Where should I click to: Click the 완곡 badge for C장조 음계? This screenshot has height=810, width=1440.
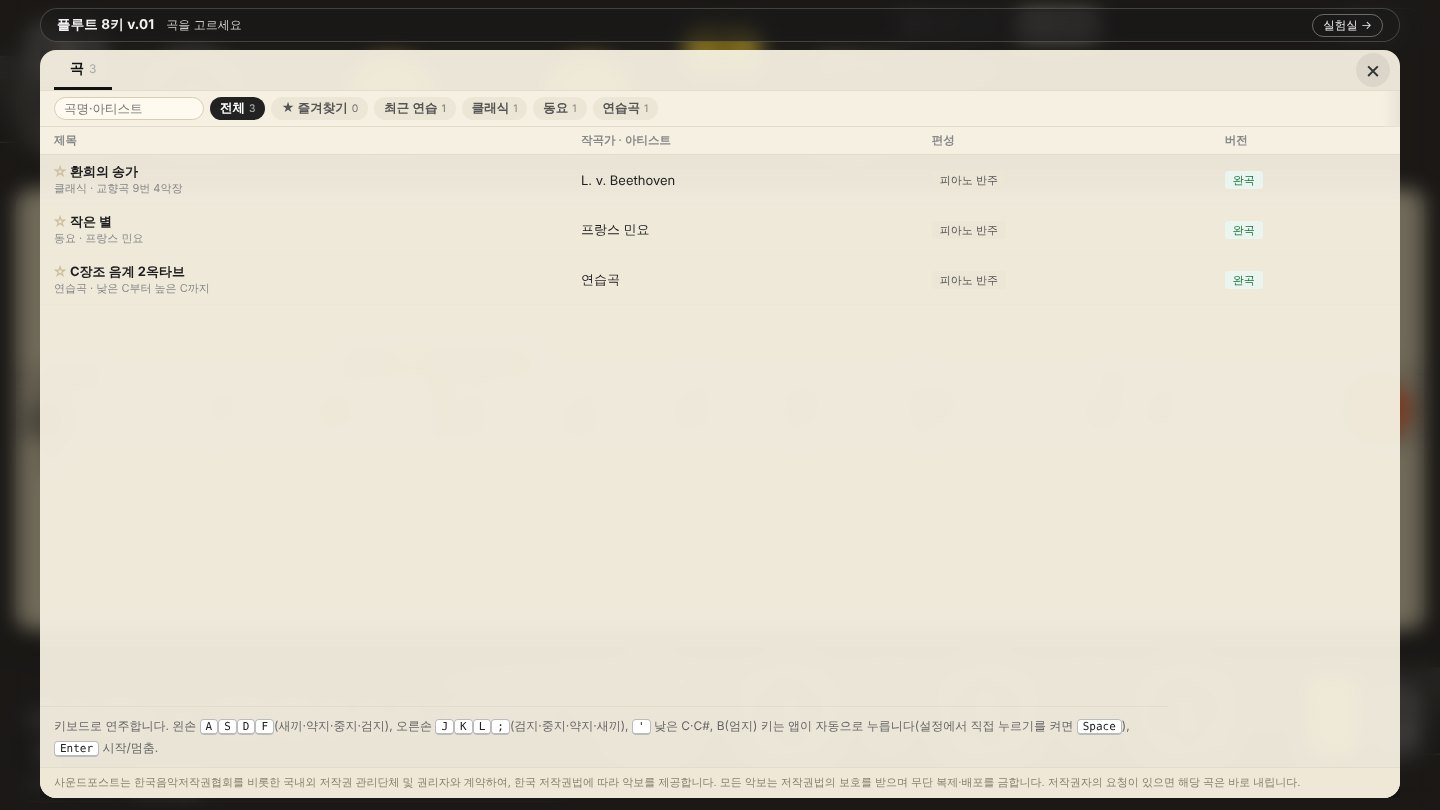click(1244, 280)
